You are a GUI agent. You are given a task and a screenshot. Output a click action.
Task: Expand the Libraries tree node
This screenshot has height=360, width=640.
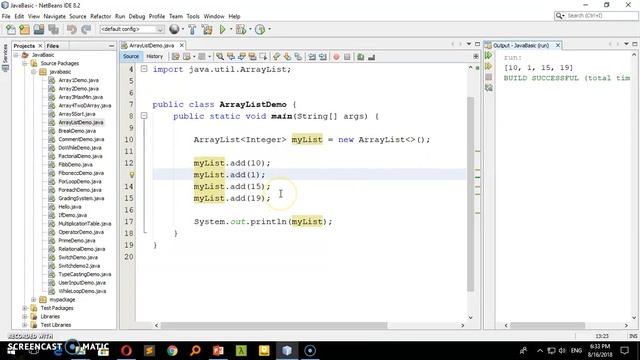click(x=25, y=316)
